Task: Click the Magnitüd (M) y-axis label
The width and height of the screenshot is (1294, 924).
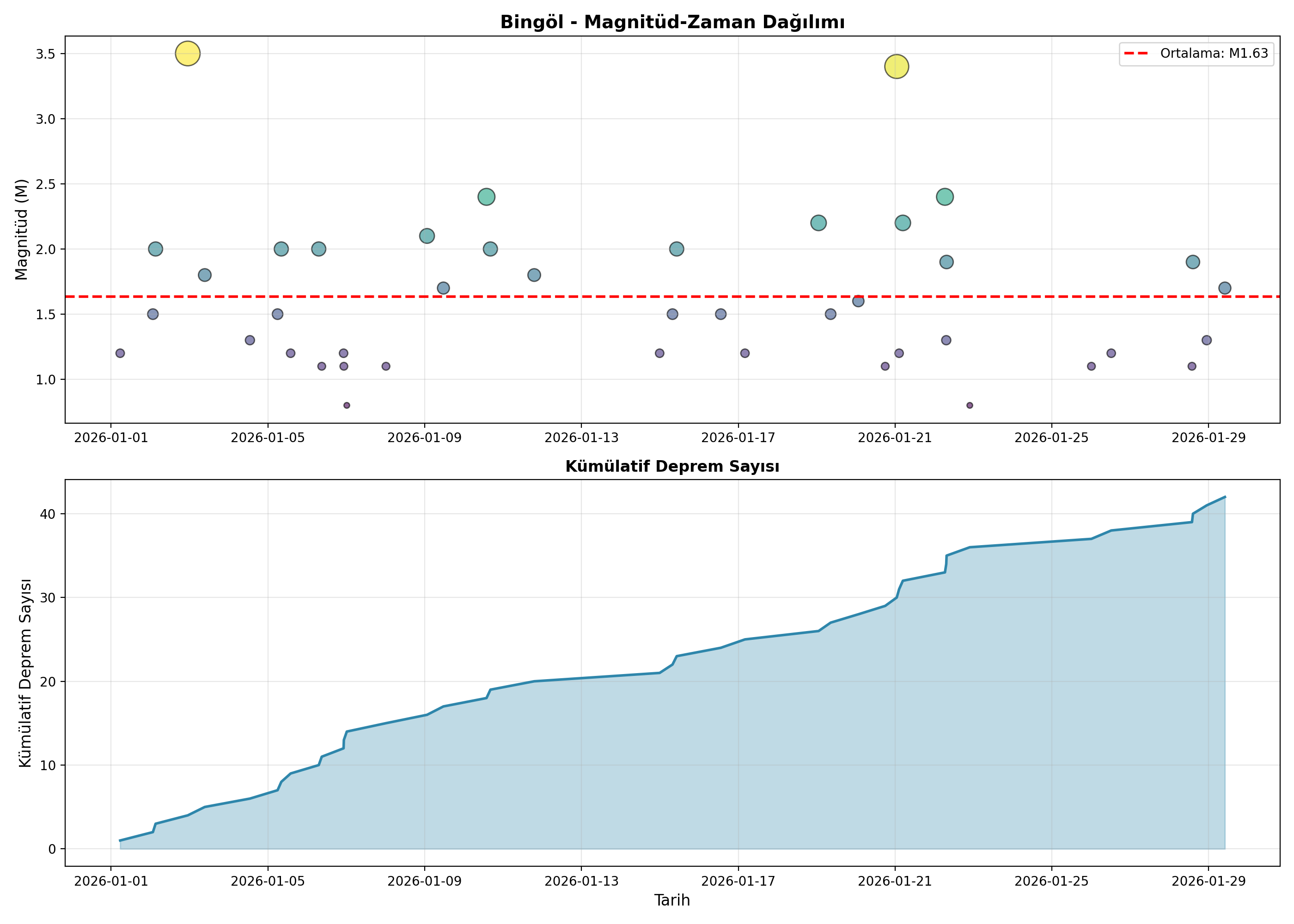Action: click(x=21, y=229)
